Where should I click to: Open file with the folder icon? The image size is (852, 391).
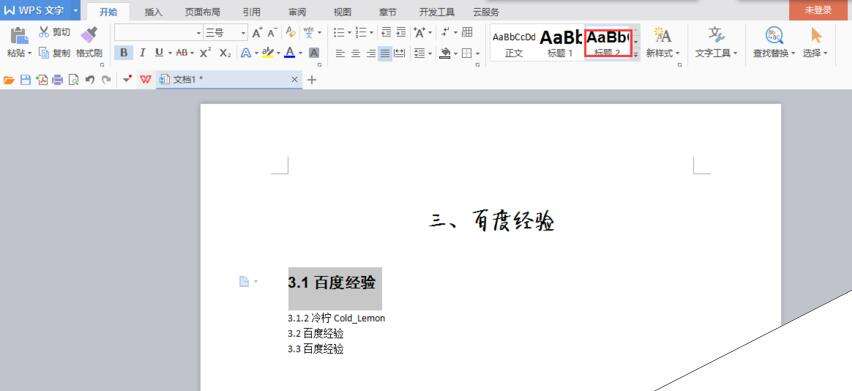tap(9, 80)
